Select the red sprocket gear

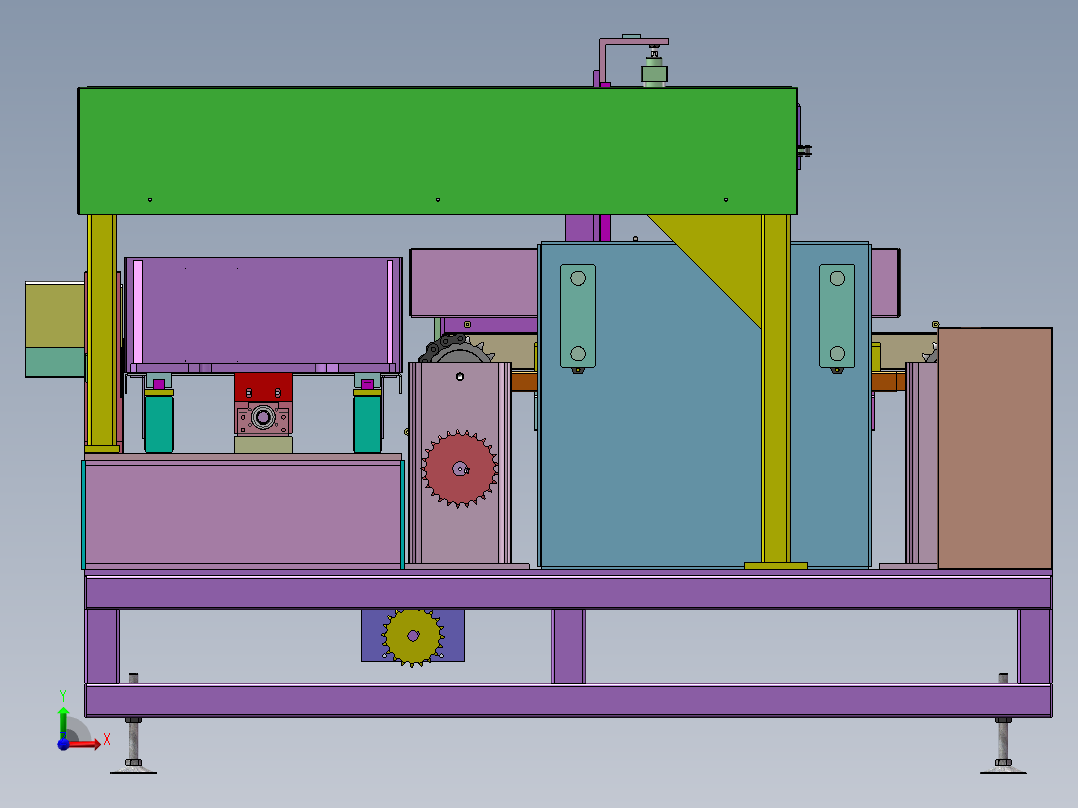[x=459, y=470]
